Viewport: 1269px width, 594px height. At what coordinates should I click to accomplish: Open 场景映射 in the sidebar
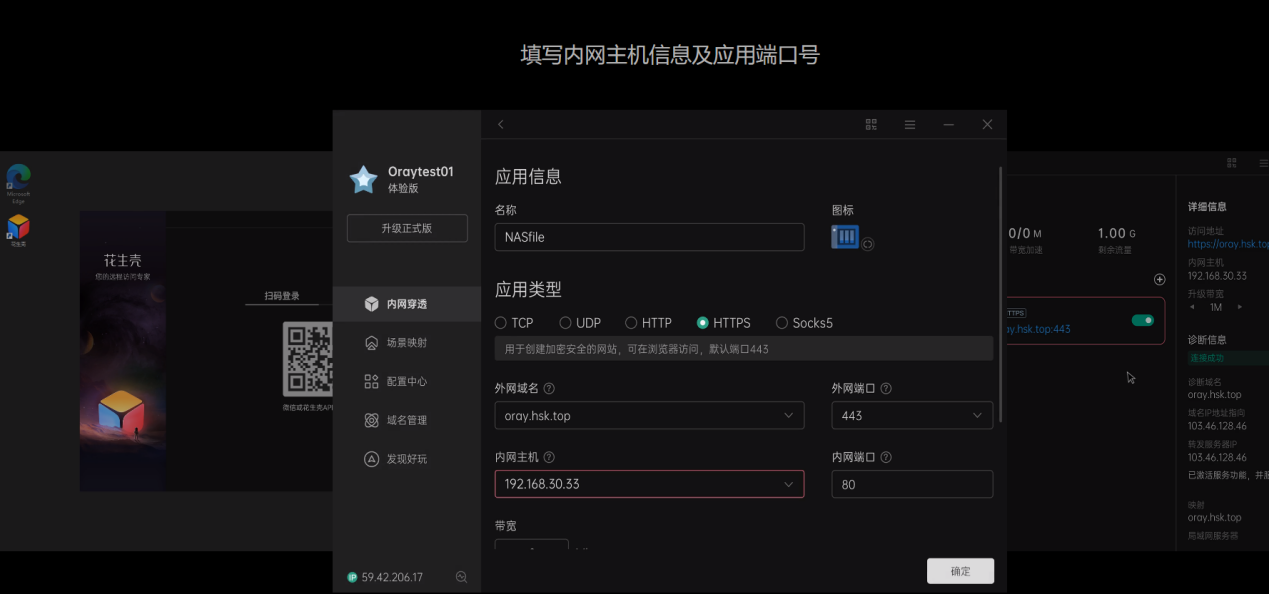click(x=407, y=342)
